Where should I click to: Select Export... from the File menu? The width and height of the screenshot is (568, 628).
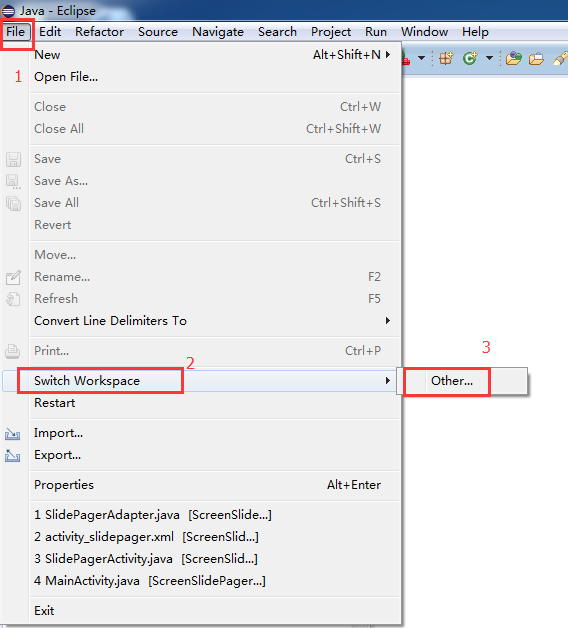(x=215, y=455)
